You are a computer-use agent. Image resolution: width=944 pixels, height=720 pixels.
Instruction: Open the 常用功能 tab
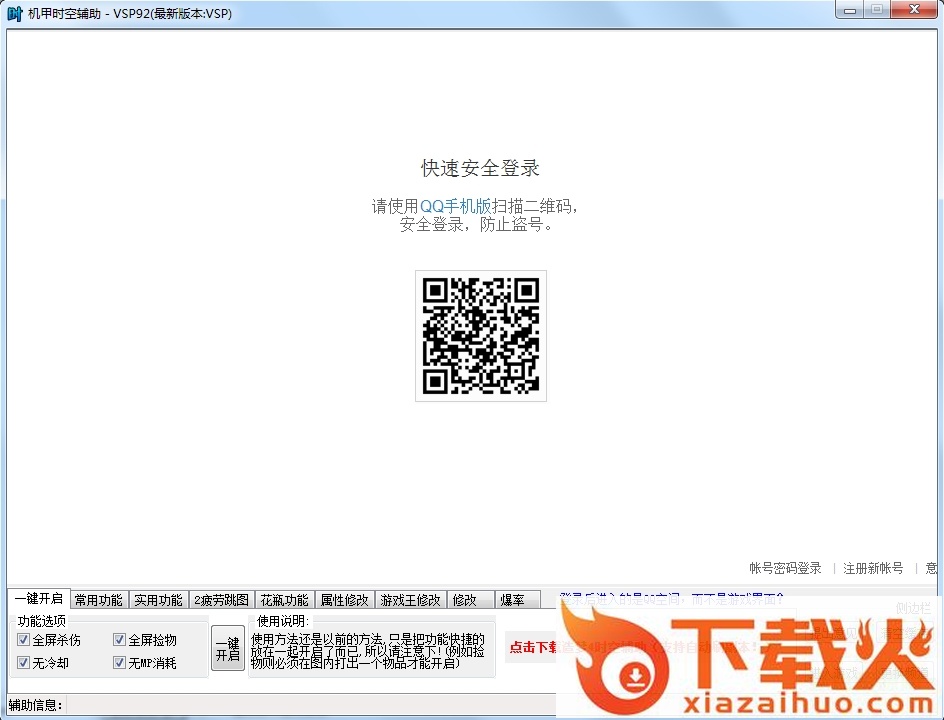[99, 600]
